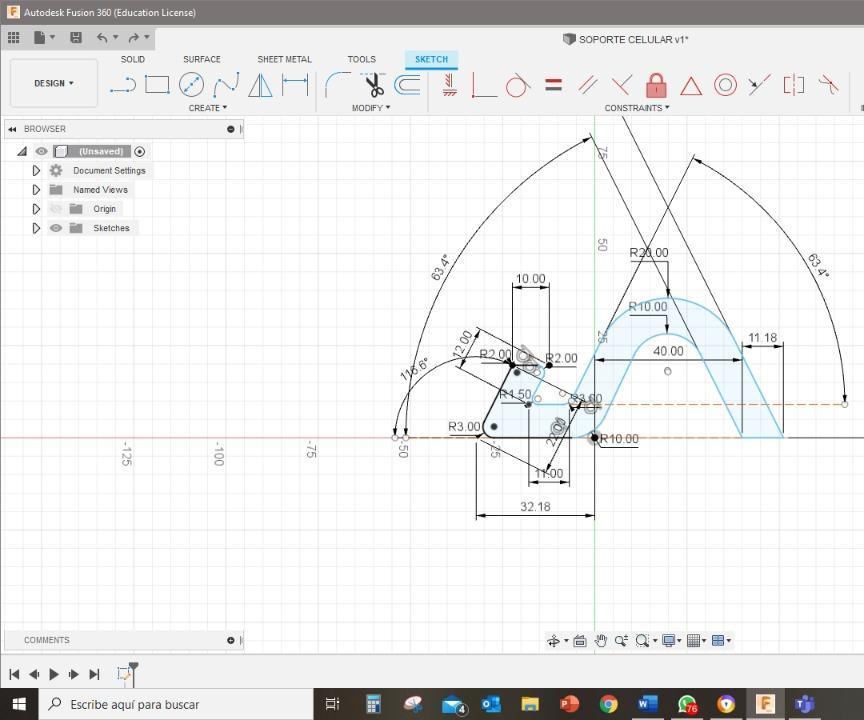Open the SHEET METAL tab
The image size is (864, 720).
(284, 59)
